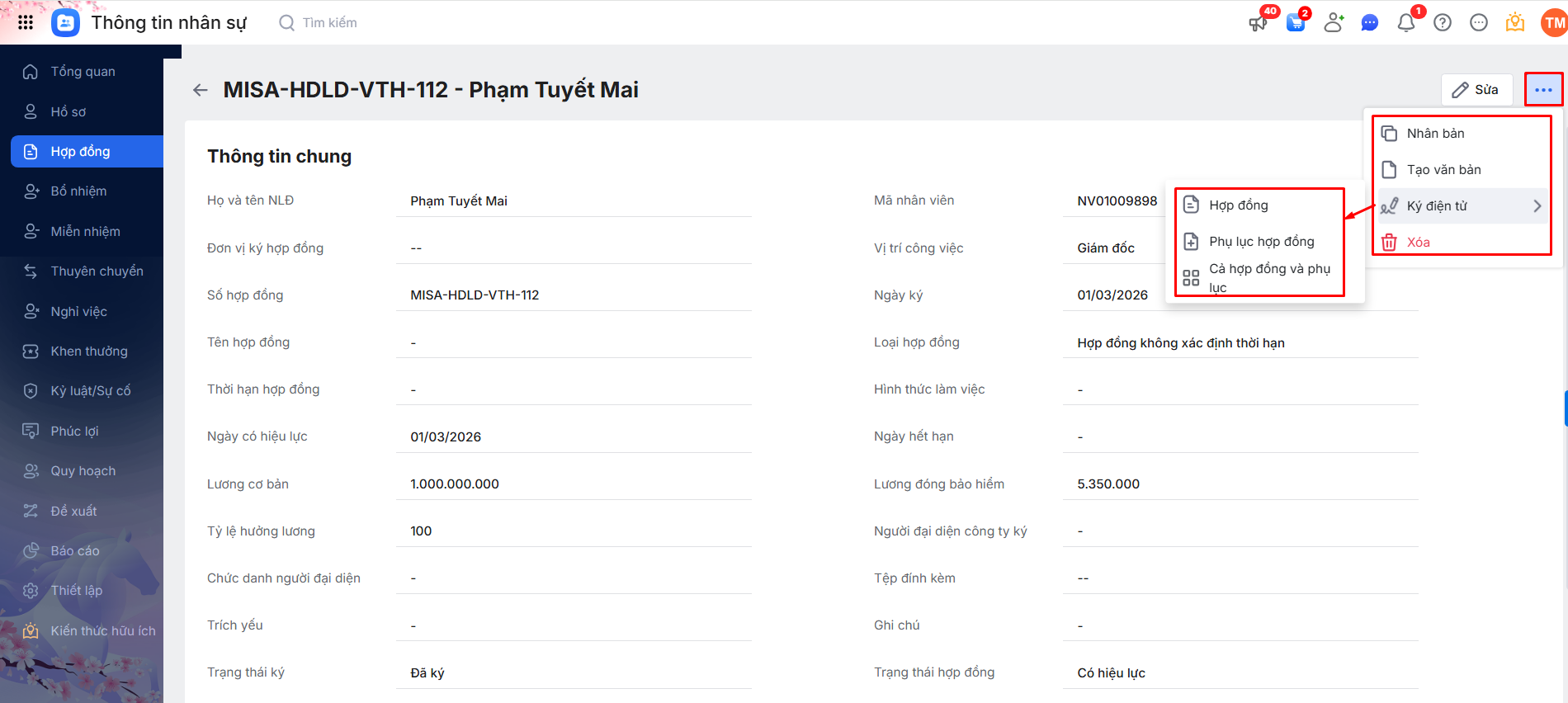The height and width of the screenshot is (703, 1568).
Task: Open the help question mark icon
Action: 1443,22
